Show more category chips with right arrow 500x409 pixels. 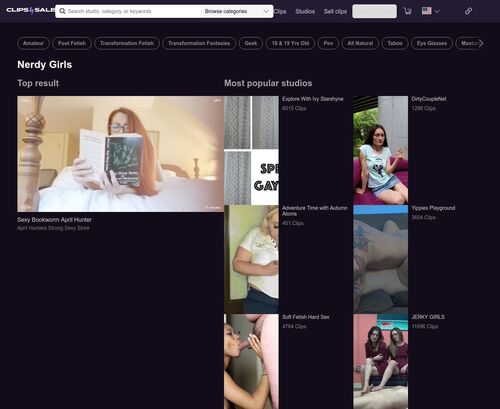point(480,43)
